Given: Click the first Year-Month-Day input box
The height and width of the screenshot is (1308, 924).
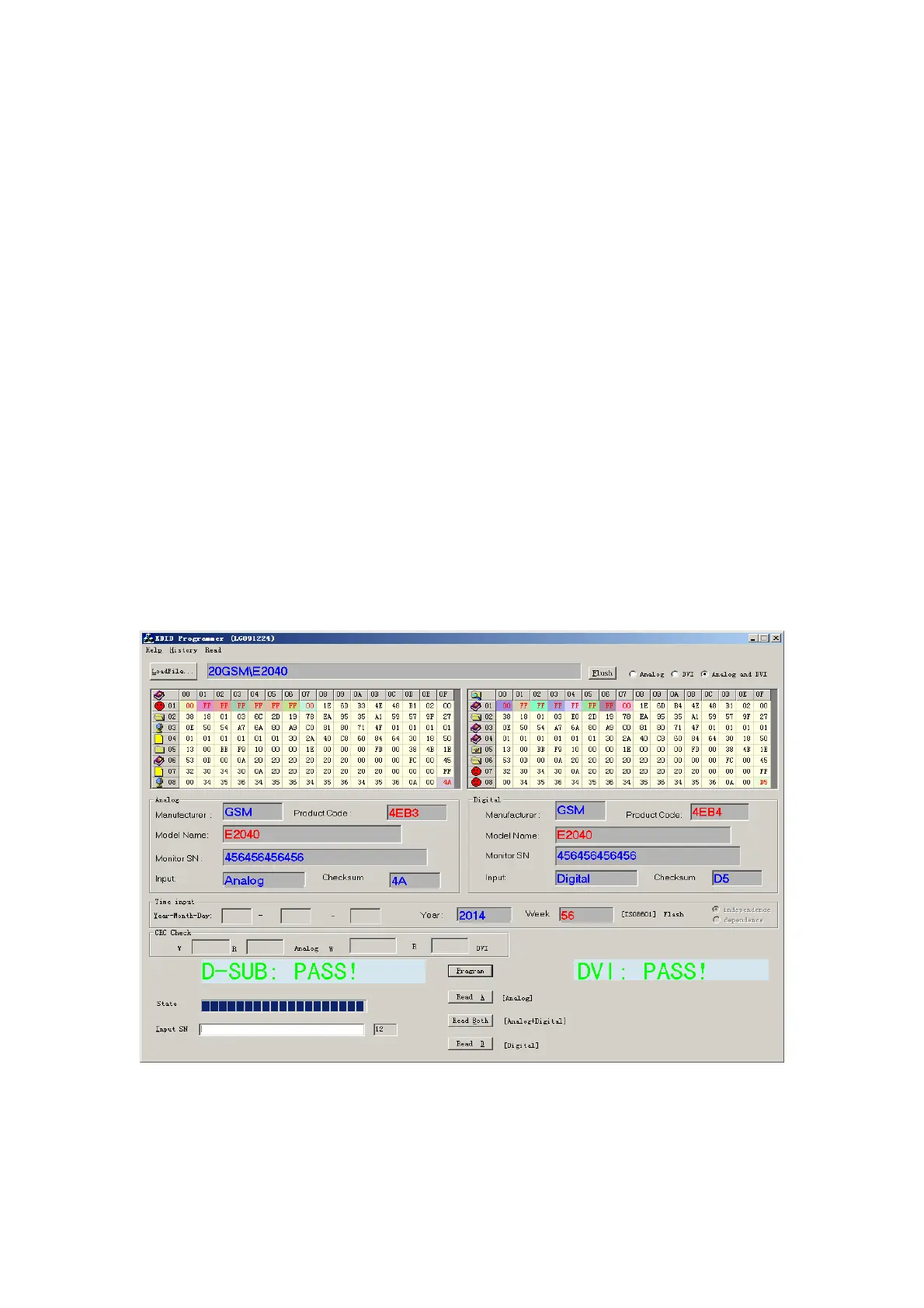Looking at the screenshot, I should (x=237, y=916).
